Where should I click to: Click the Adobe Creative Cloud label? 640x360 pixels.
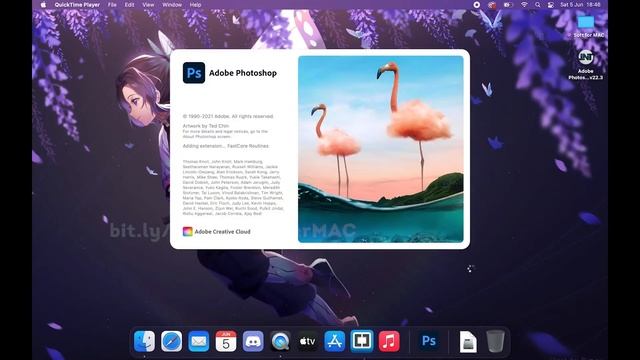coord(222,231)
